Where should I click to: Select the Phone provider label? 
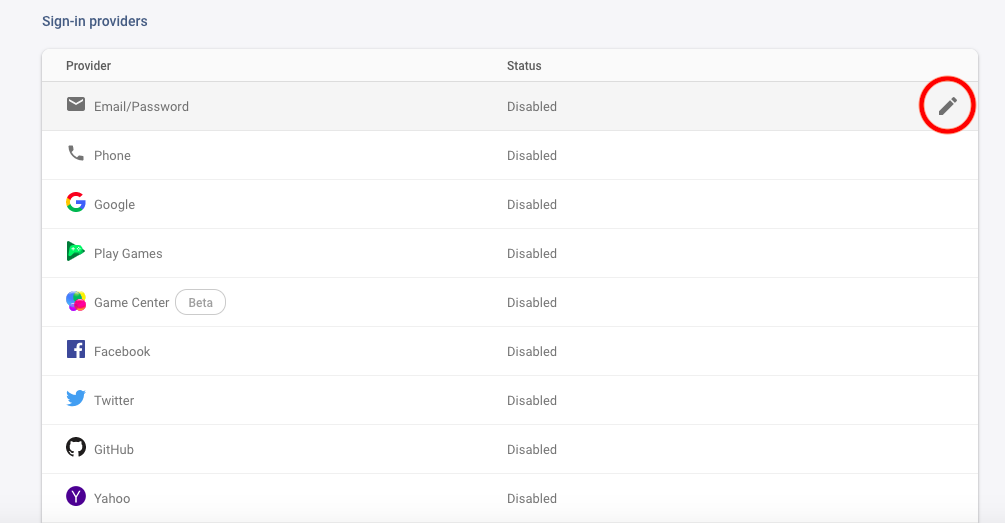click(112, 156)
